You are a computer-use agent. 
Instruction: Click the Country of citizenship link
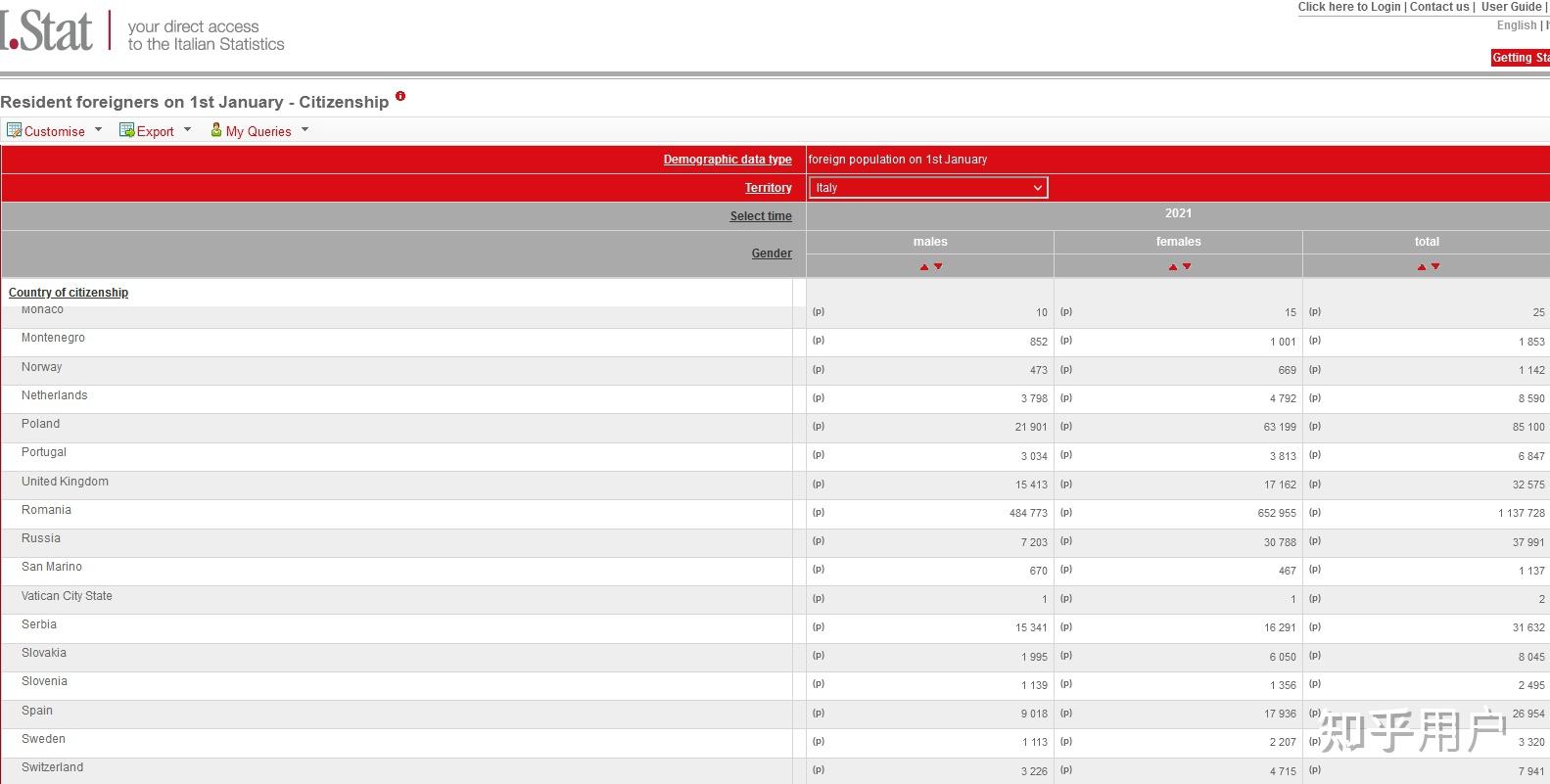(x=69, y=293)
